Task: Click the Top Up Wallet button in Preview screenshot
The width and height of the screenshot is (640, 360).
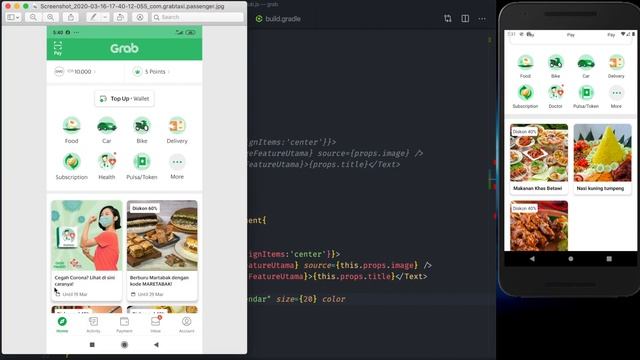Action: tap(124, 98)
